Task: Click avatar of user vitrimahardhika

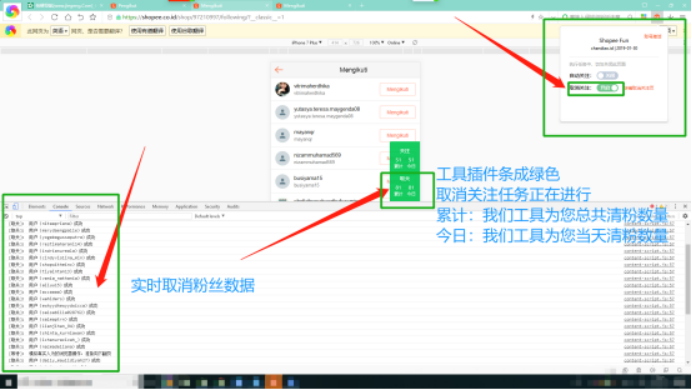Action: 282,89
